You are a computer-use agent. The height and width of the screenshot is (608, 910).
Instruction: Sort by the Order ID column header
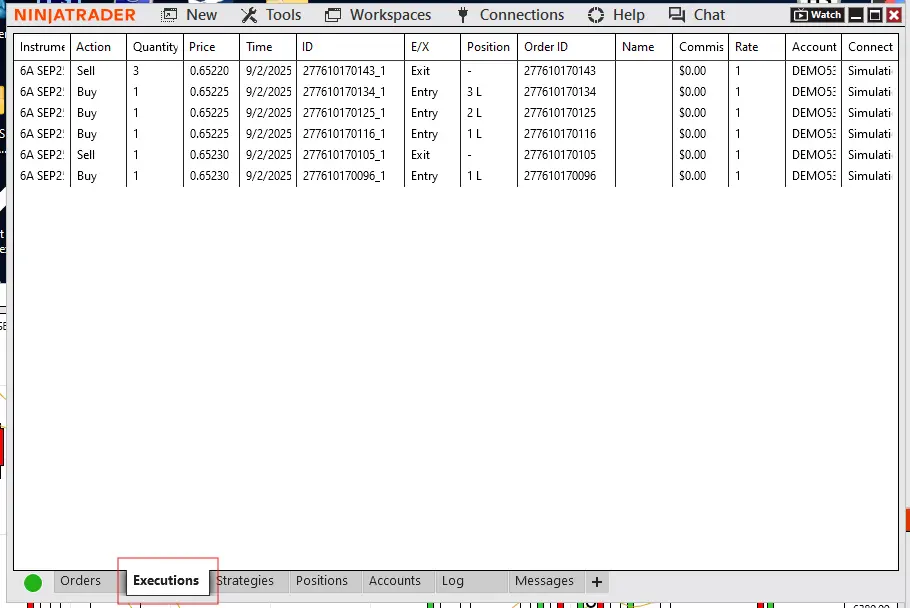coord(546,47)
